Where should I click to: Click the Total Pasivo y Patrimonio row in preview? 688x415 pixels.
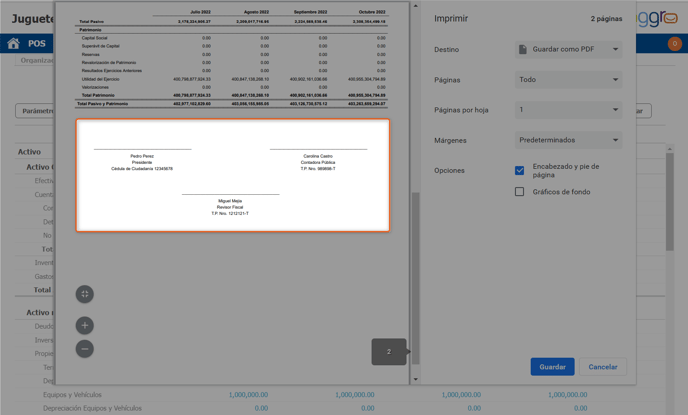[x=231, y=104]
